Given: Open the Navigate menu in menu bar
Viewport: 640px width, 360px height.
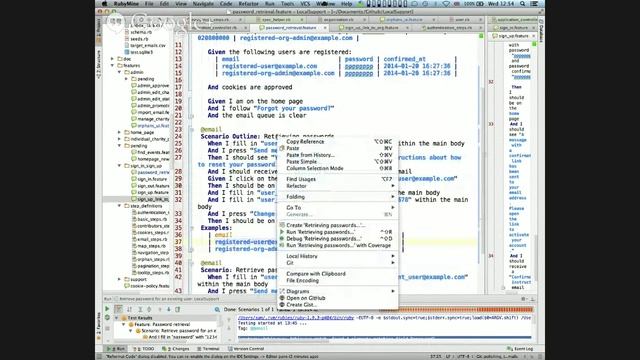Looking at the screenshot, I should point(203,4).
